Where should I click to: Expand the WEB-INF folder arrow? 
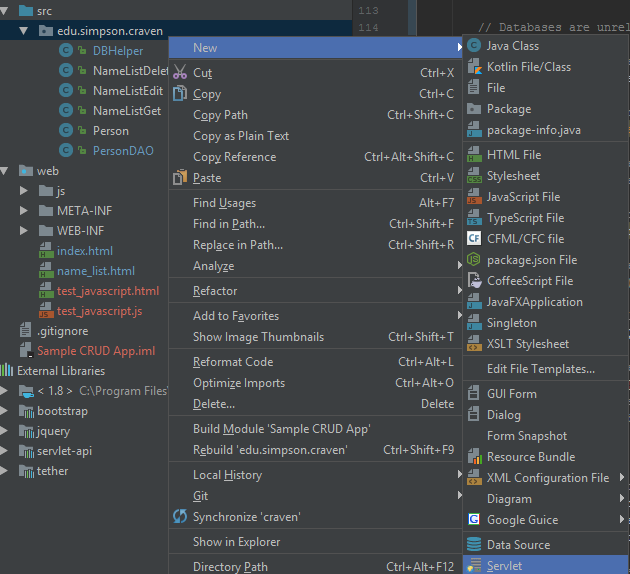point(24,231)
